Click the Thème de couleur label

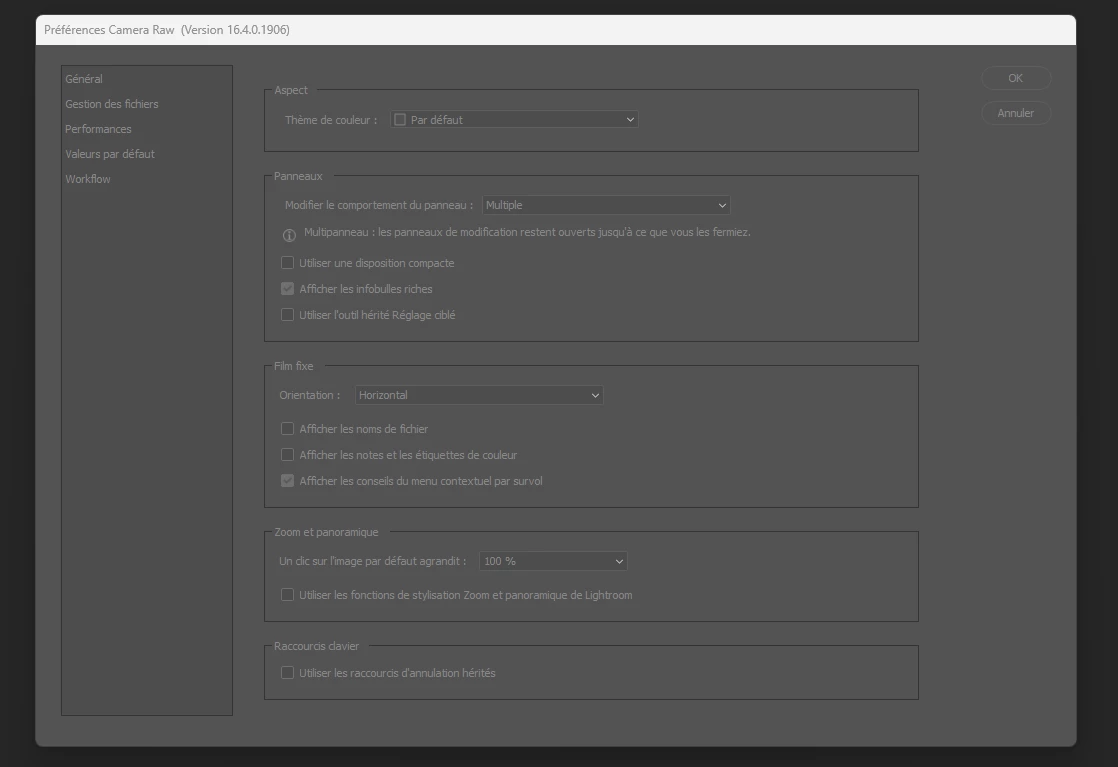332,120
